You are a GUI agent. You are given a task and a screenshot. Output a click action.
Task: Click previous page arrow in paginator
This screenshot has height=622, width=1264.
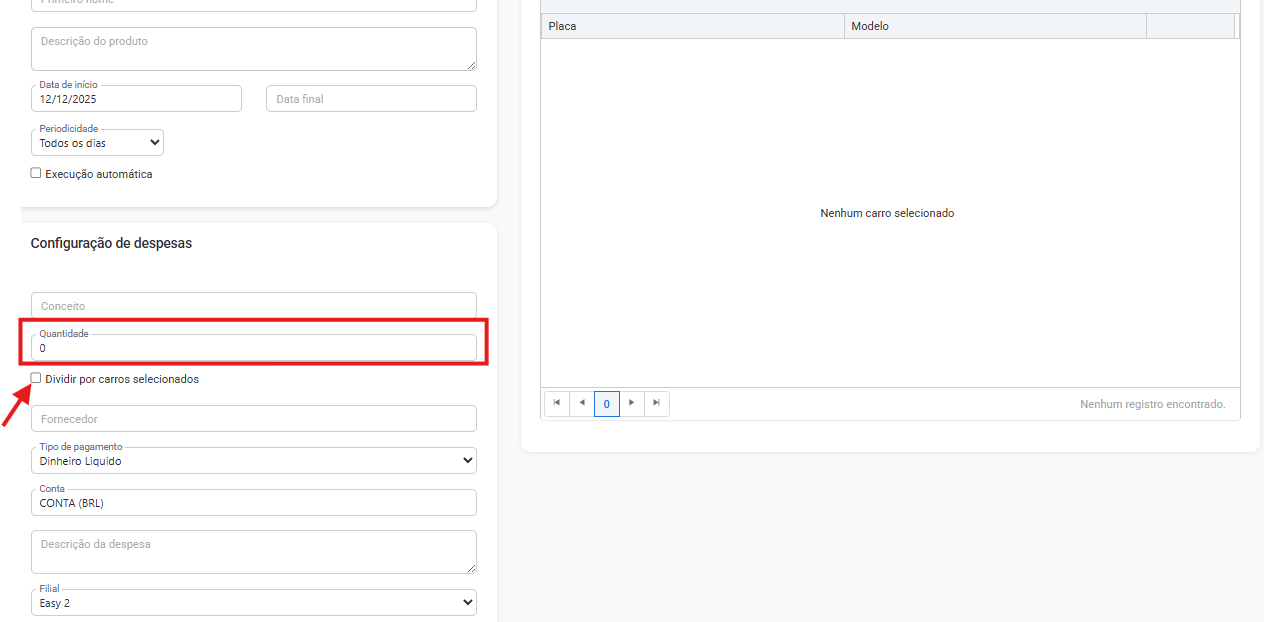[582, 403]
